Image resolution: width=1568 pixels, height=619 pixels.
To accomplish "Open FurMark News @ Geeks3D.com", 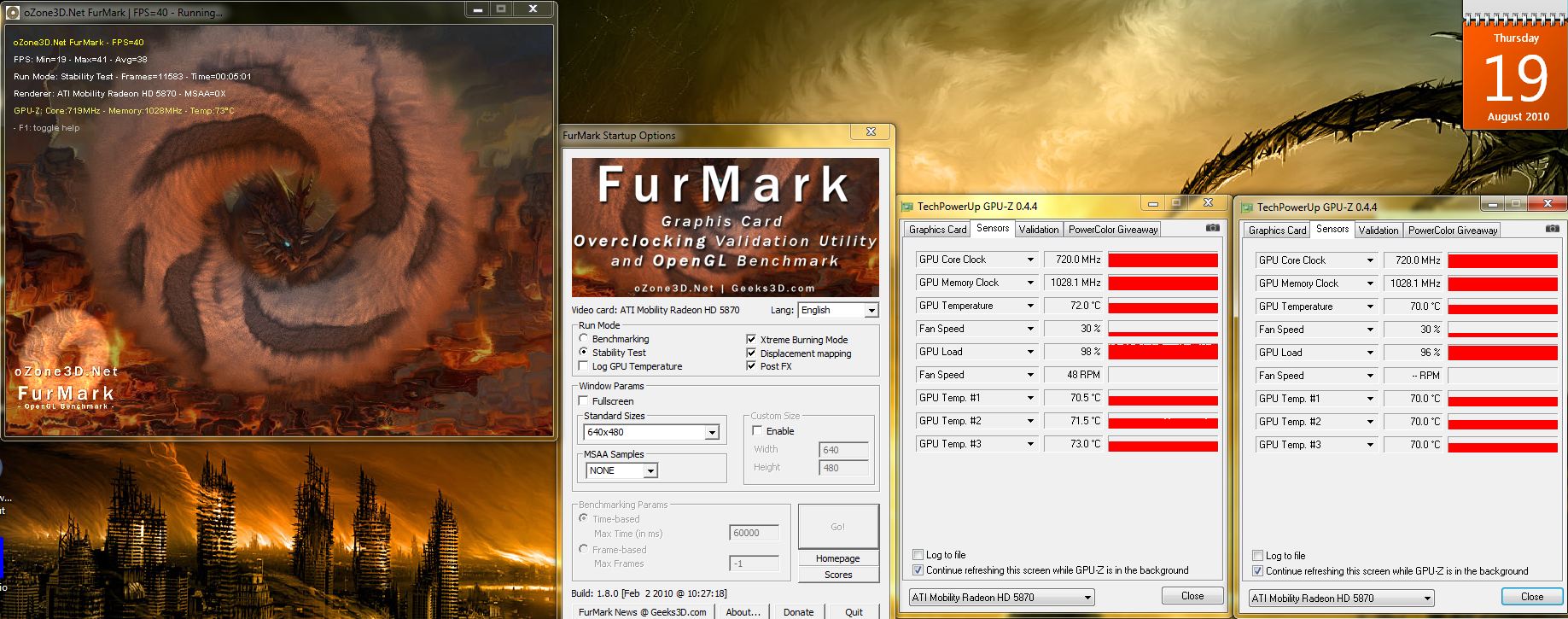I will [643, 611].
